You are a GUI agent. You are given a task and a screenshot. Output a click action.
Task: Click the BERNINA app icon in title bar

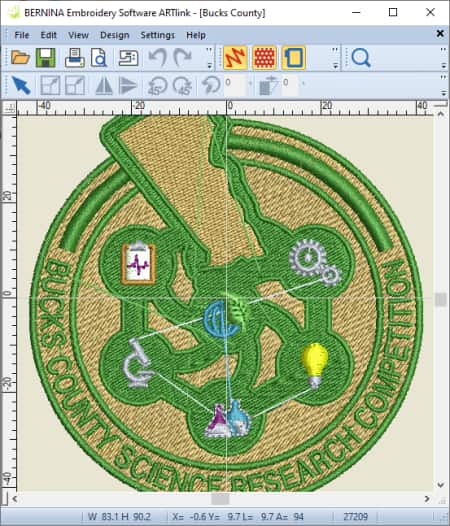tap(14, 12)
